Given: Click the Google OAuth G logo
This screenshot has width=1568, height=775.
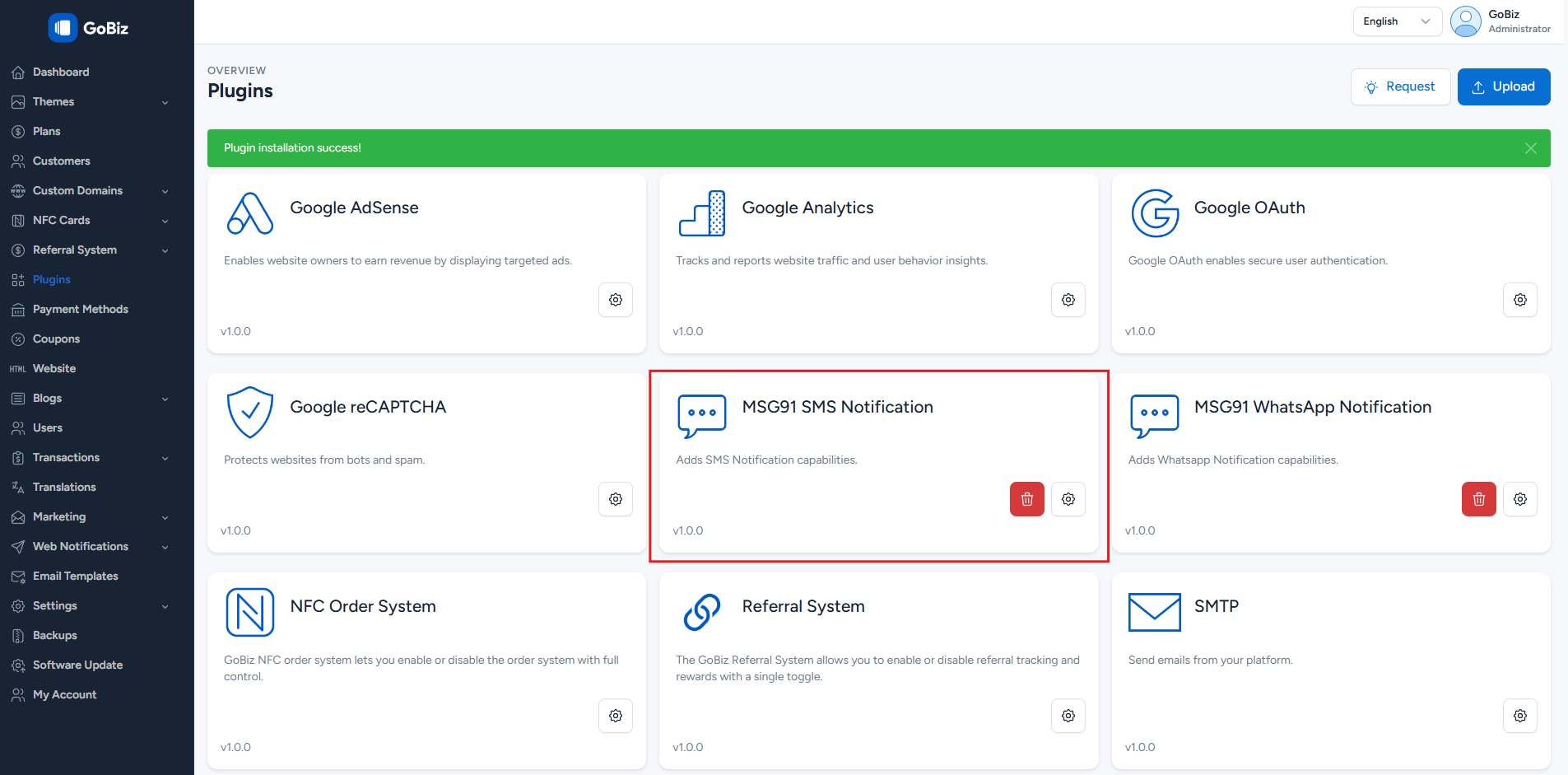Looking at the screenshot, I should click(1155, 213).
